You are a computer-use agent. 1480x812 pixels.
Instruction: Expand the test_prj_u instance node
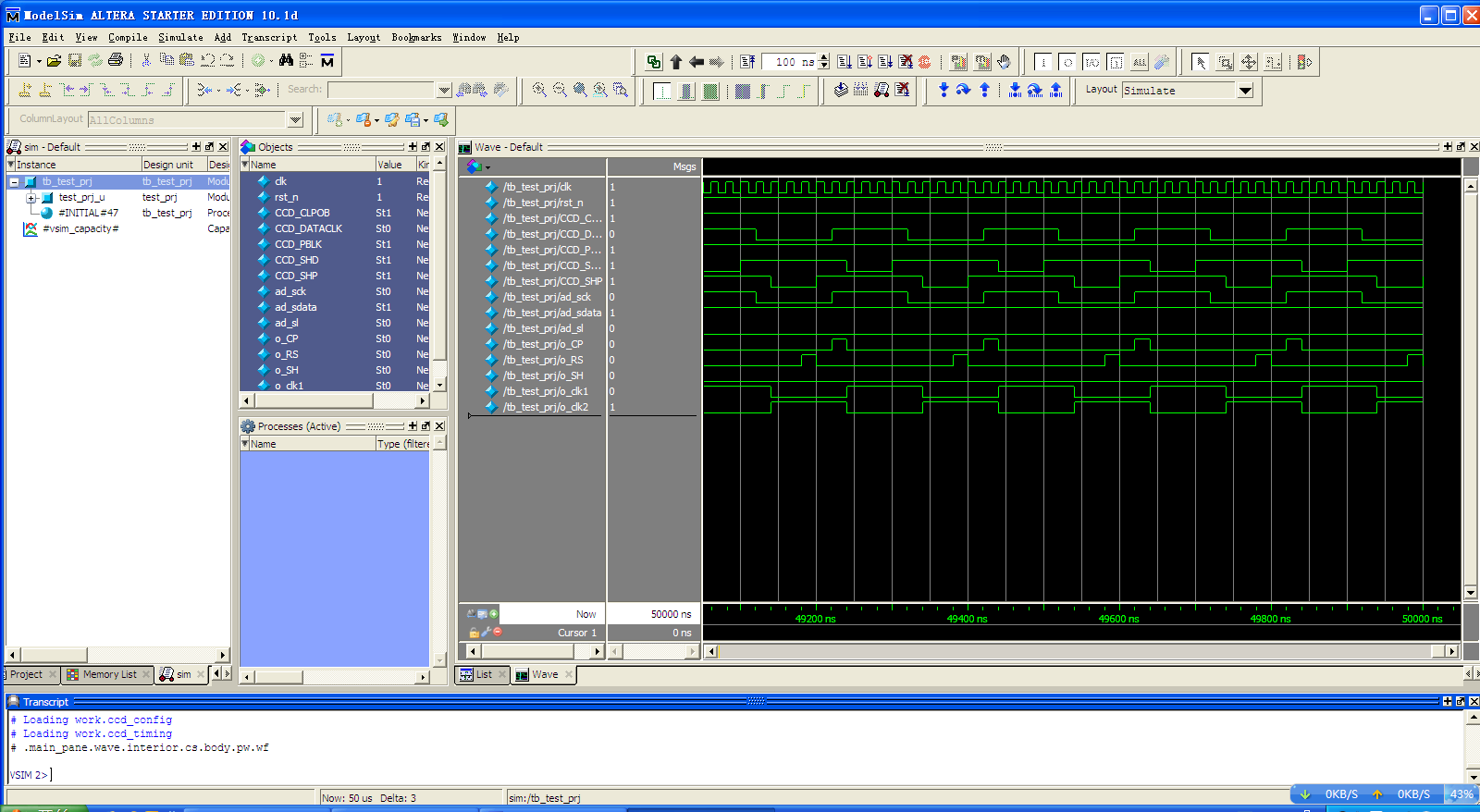[31, 198]
